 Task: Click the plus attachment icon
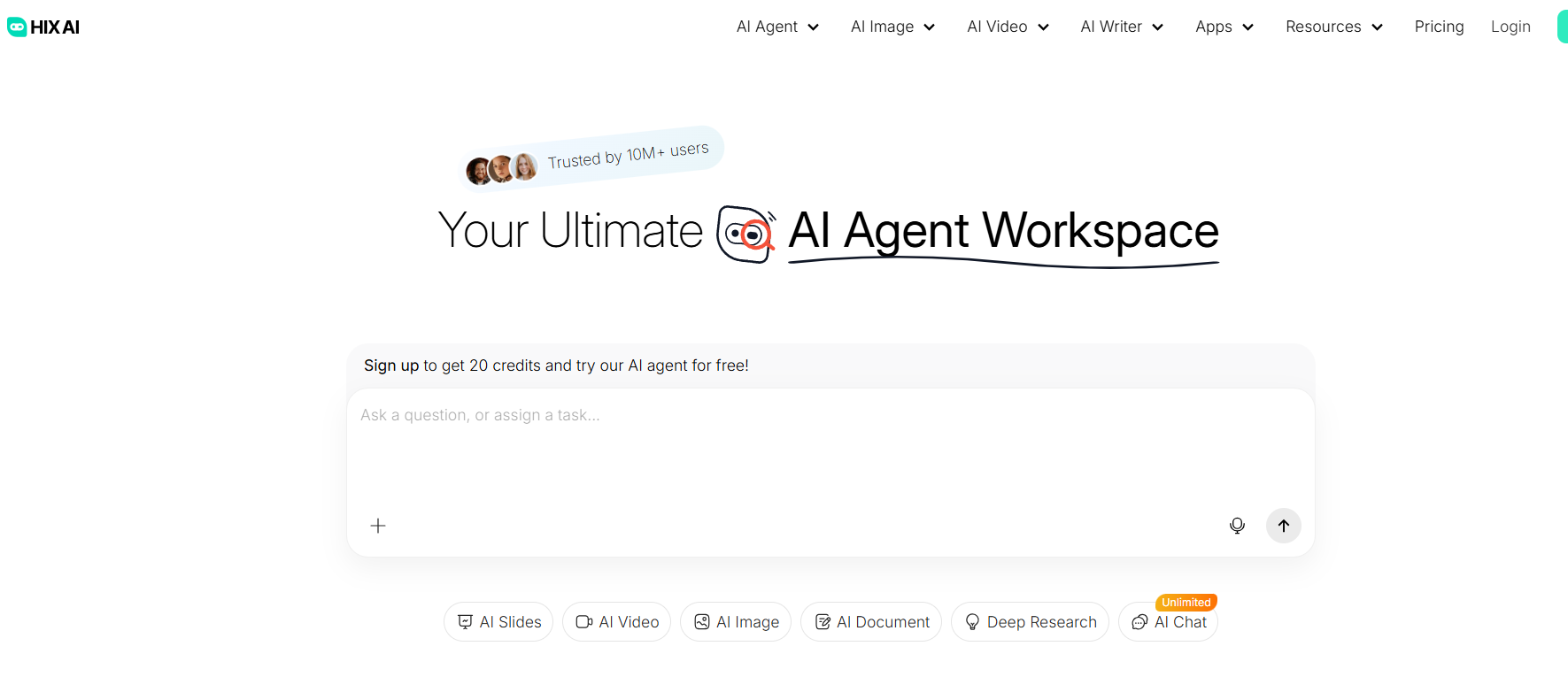378,526
